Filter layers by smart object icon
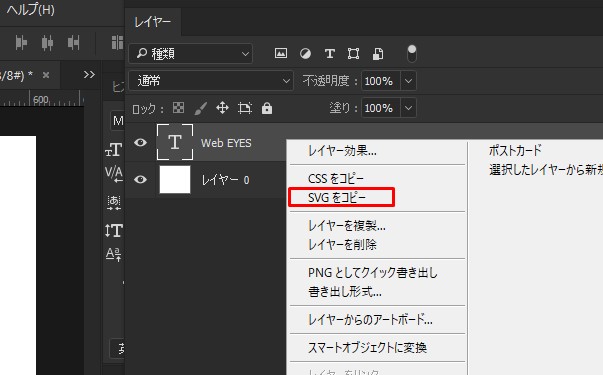603x375 pixels. coord(378,54)
